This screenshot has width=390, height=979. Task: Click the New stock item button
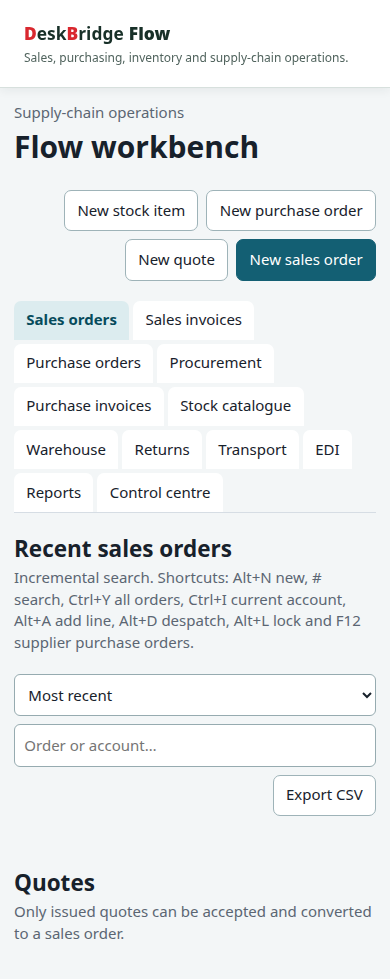(131, 210)
